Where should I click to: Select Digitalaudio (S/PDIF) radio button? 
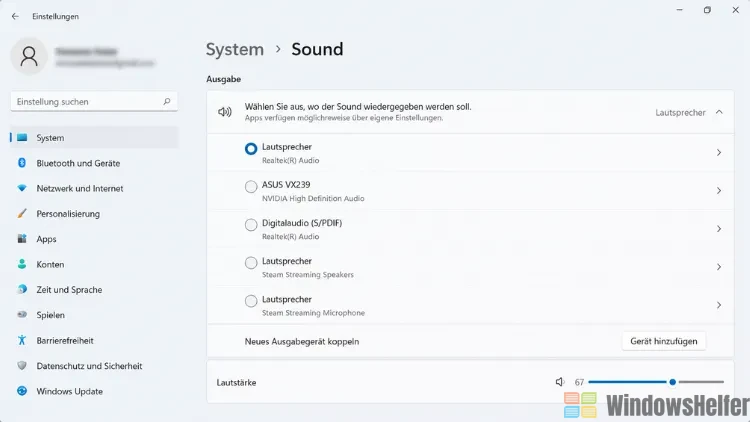[251, 225]
